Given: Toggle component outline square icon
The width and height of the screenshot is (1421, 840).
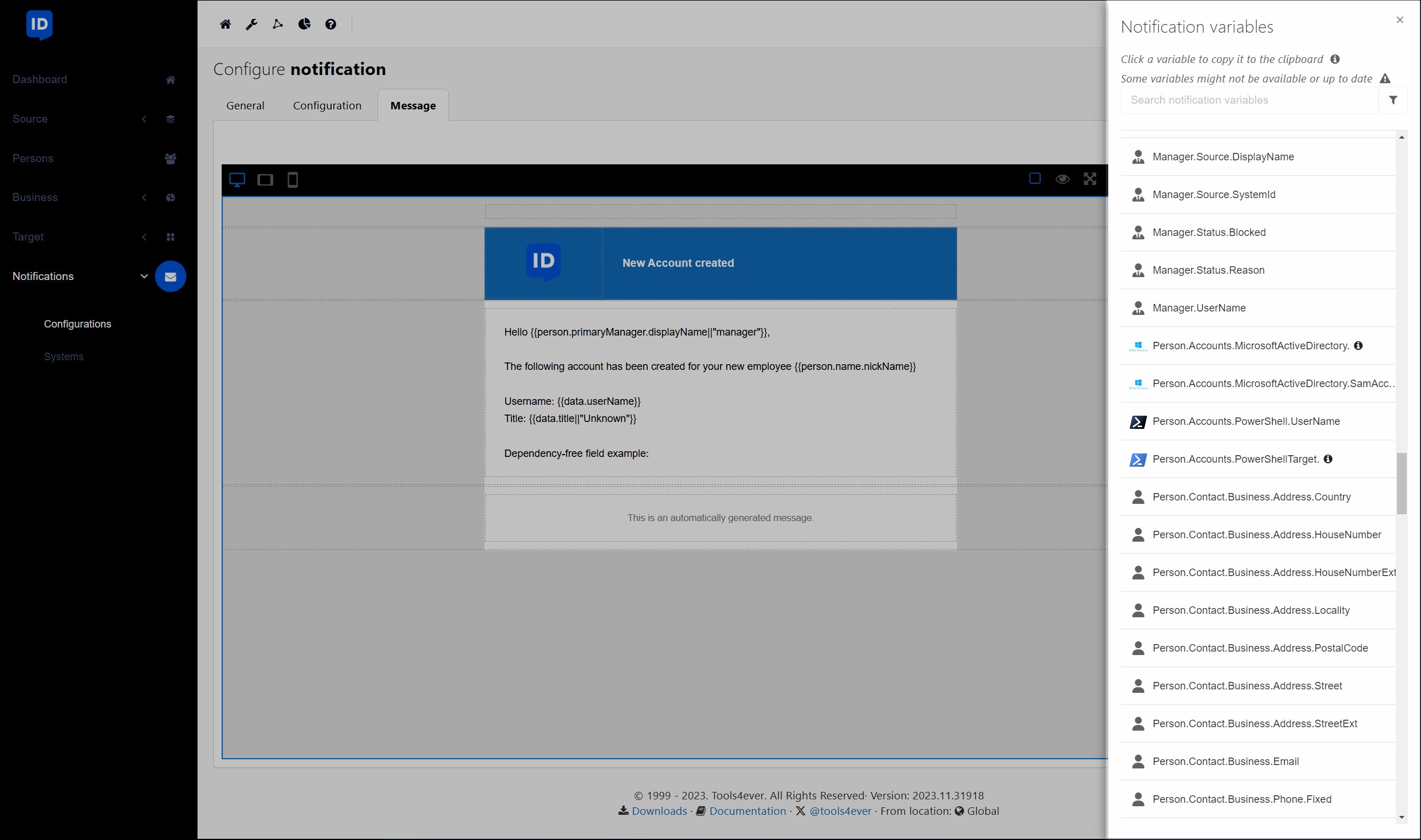Looking at the screenshot, I should click(1034, 179).
